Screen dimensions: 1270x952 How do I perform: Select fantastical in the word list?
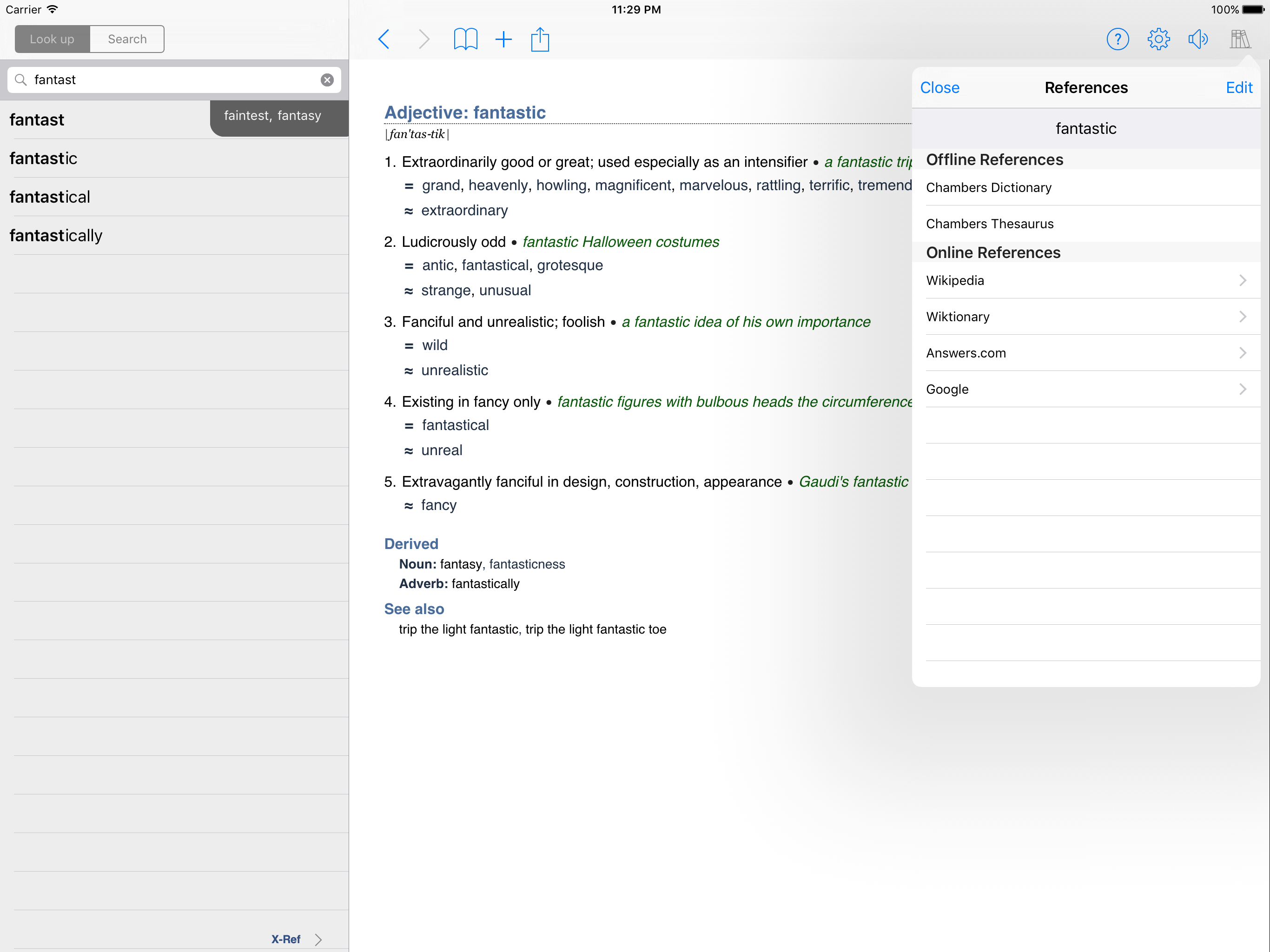(x=50, y=197)
